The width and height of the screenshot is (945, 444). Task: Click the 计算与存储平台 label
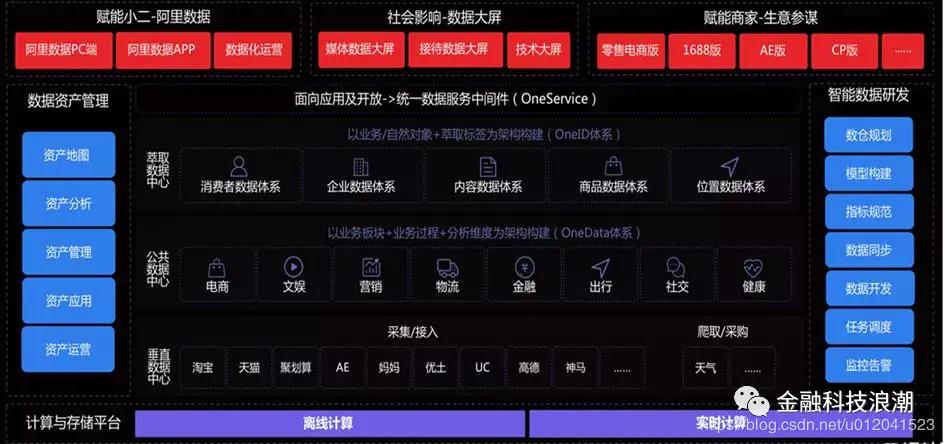73,423
